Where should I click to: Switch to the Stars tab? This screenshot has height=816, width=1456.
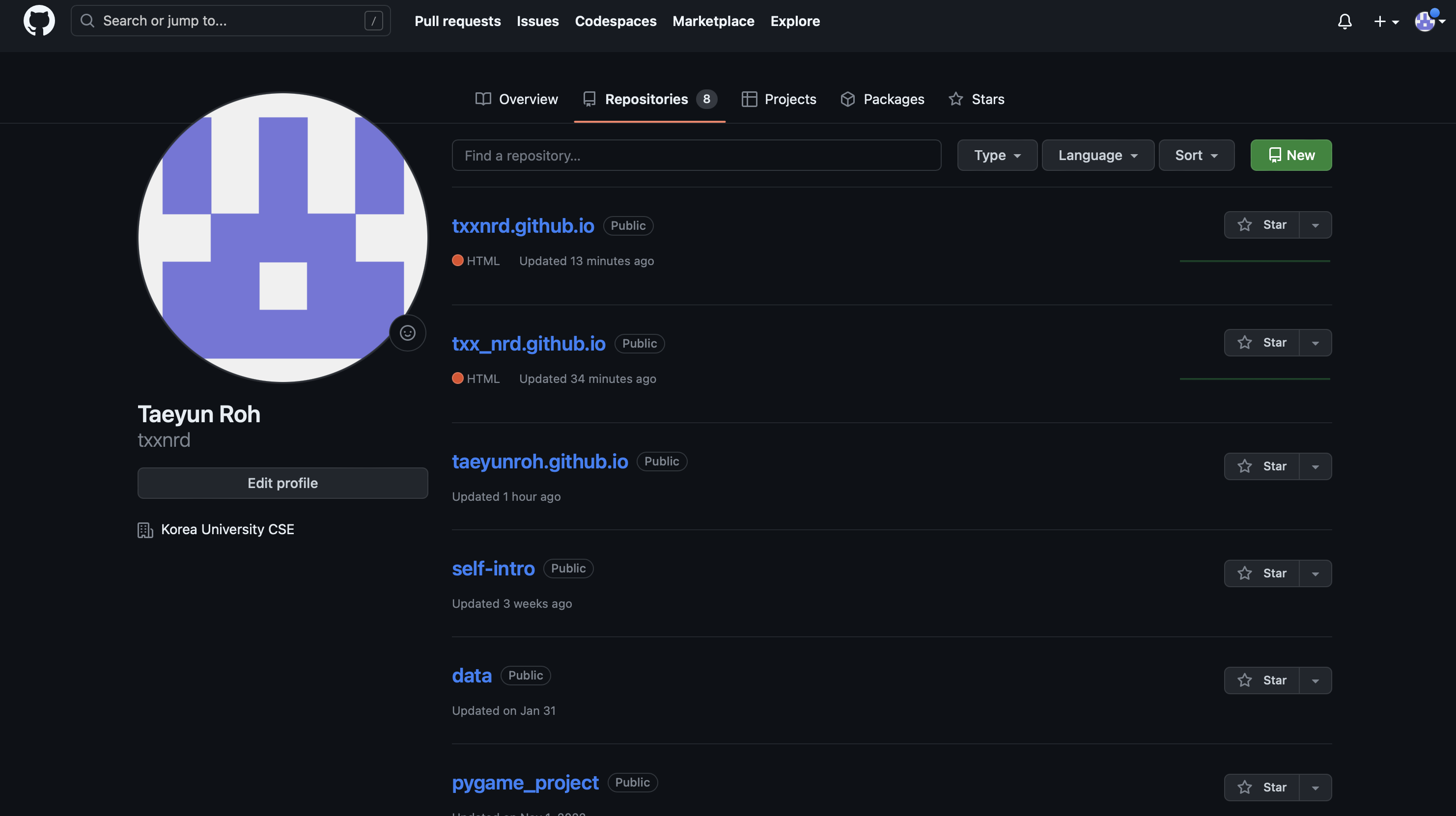pos(976,100)
